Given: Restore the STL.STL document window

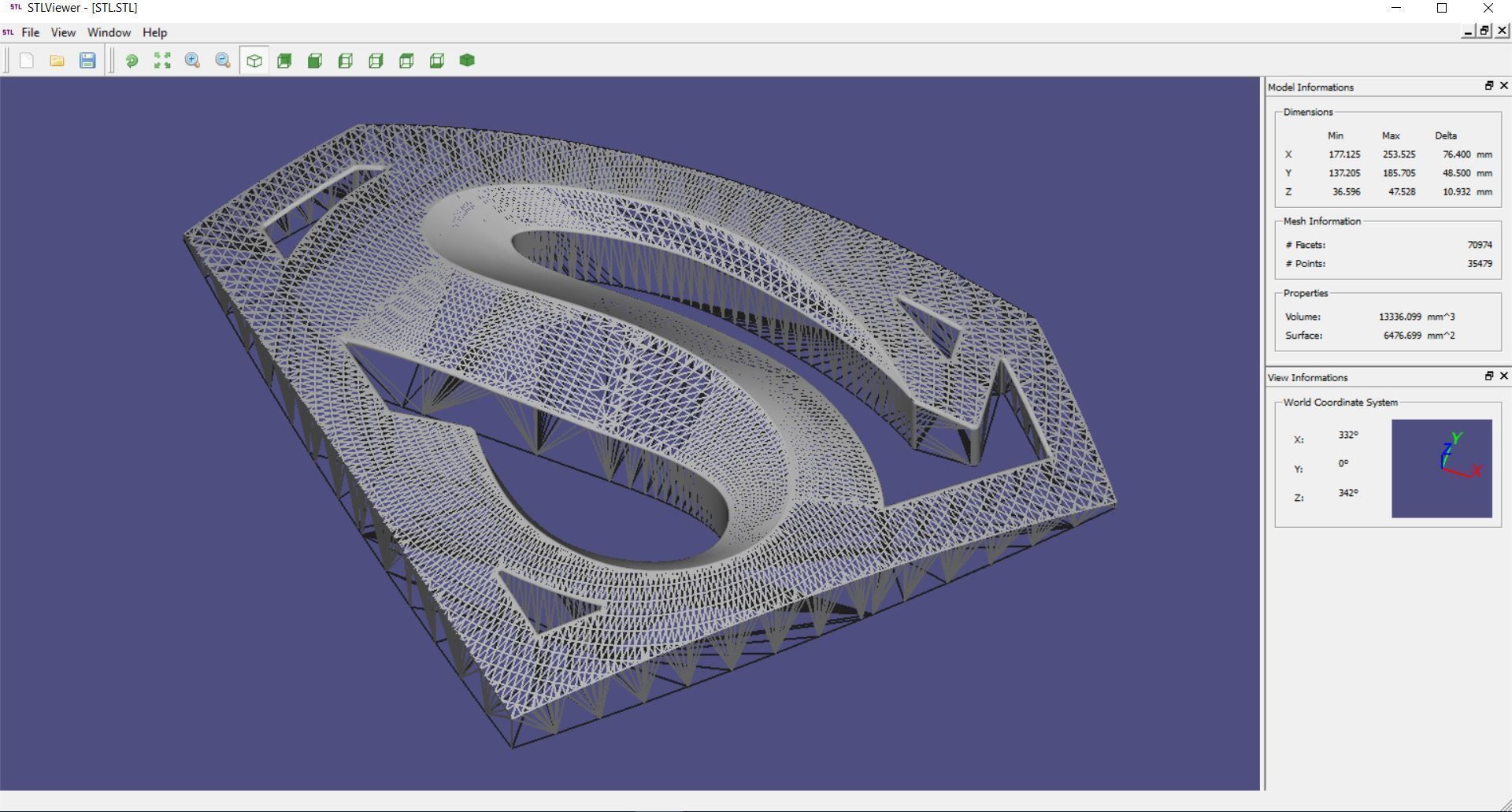Looking at the screenshot, I should pos(1484,31).
